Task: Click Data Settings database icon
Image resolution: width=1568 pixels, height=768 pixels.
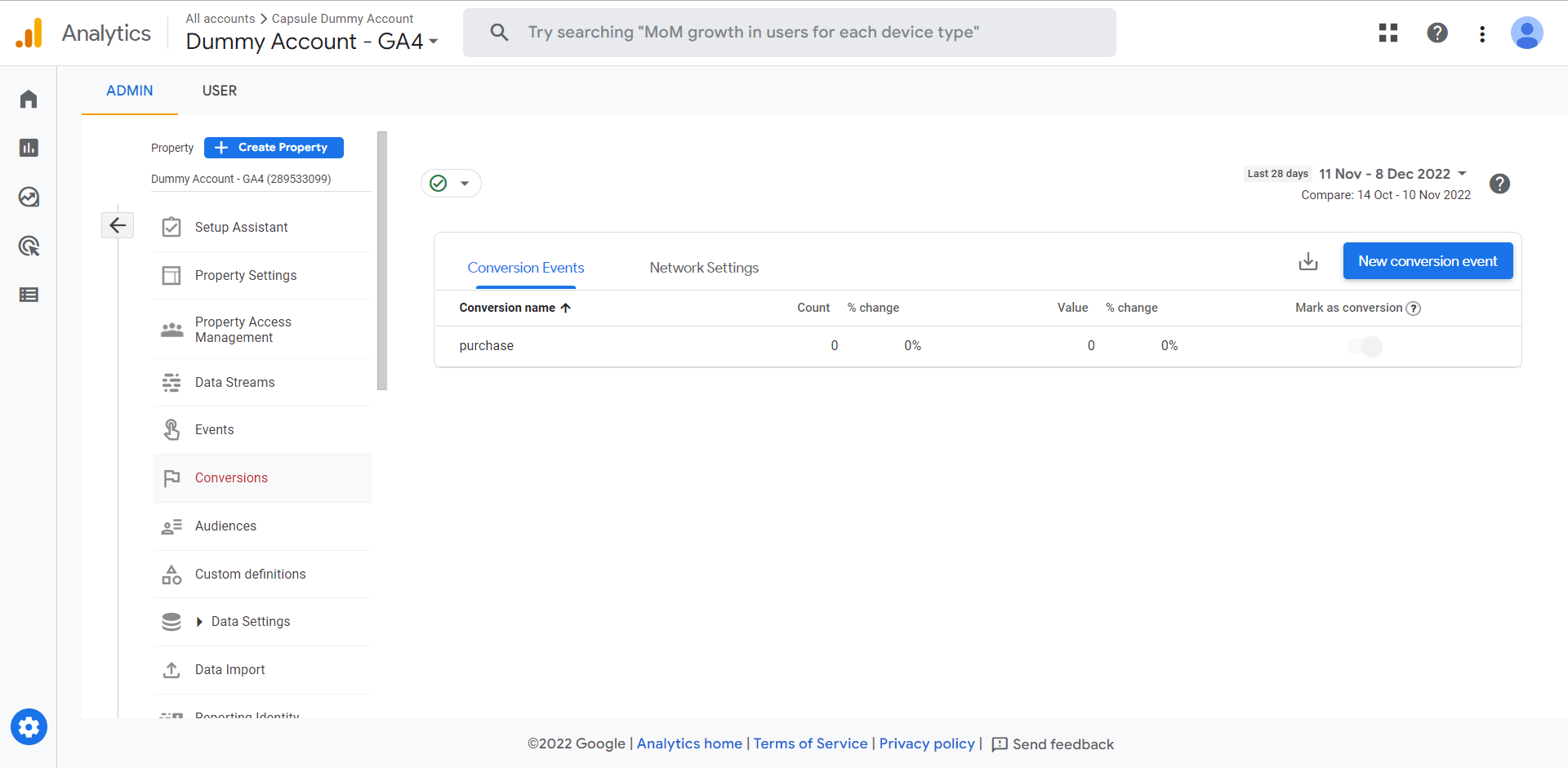Action: (171, 622)
